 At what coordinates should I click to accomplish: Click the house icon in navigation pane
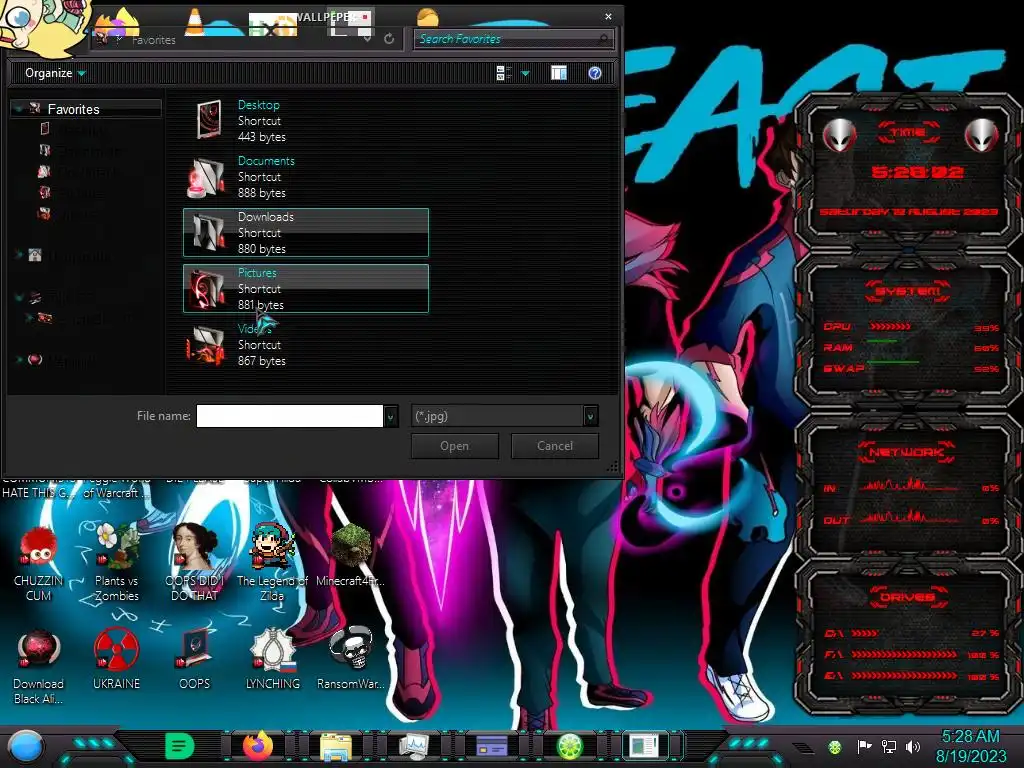click(x=35, y=255)
